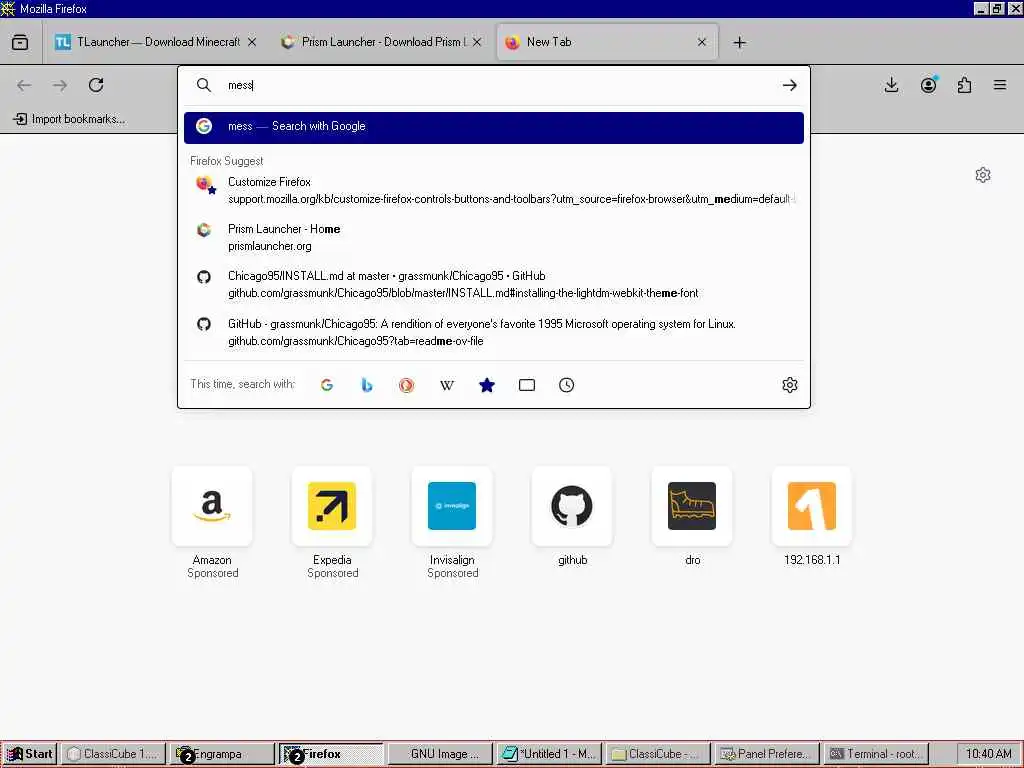Open the Start menu
The width and height of the screenshot is (1024, 768).
(x=30, y=754)
